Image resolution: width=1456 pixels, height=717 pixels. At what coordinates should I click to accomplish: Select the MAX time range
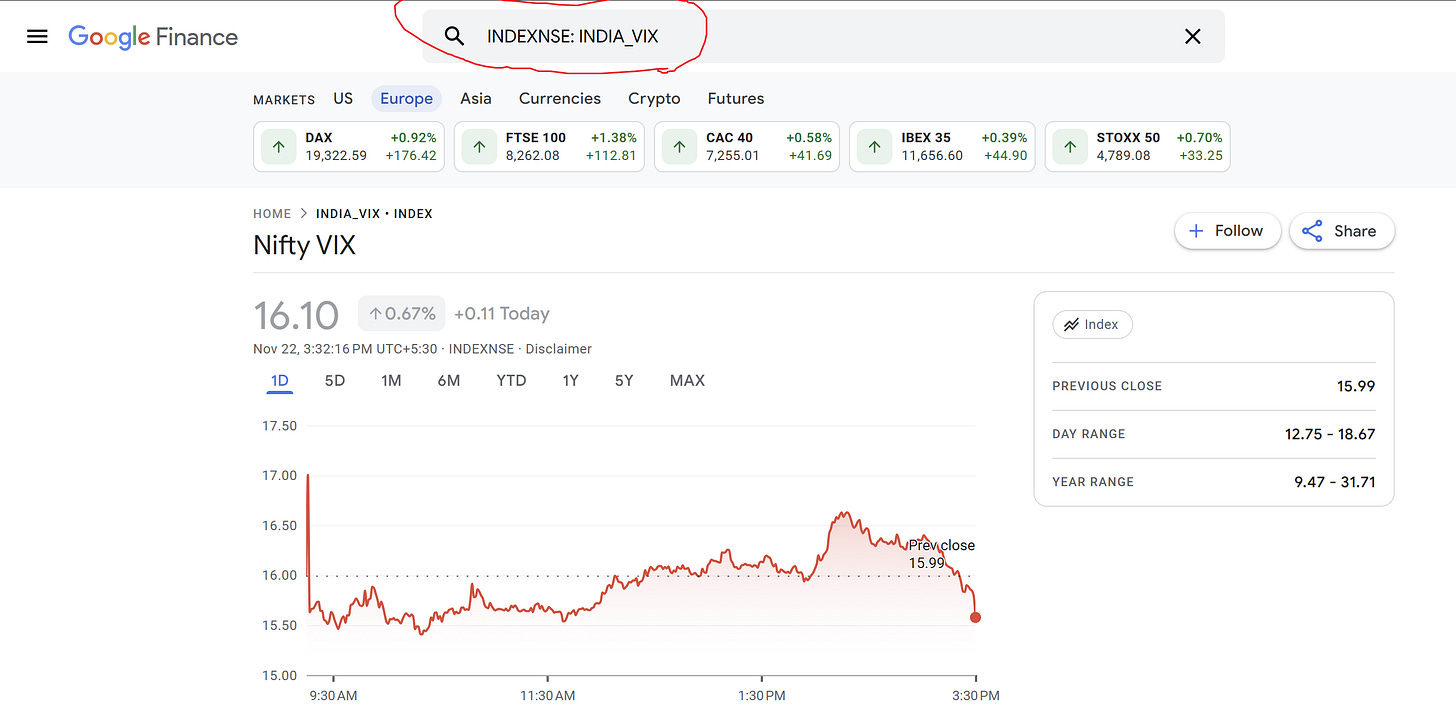click(x=687, y=380)
